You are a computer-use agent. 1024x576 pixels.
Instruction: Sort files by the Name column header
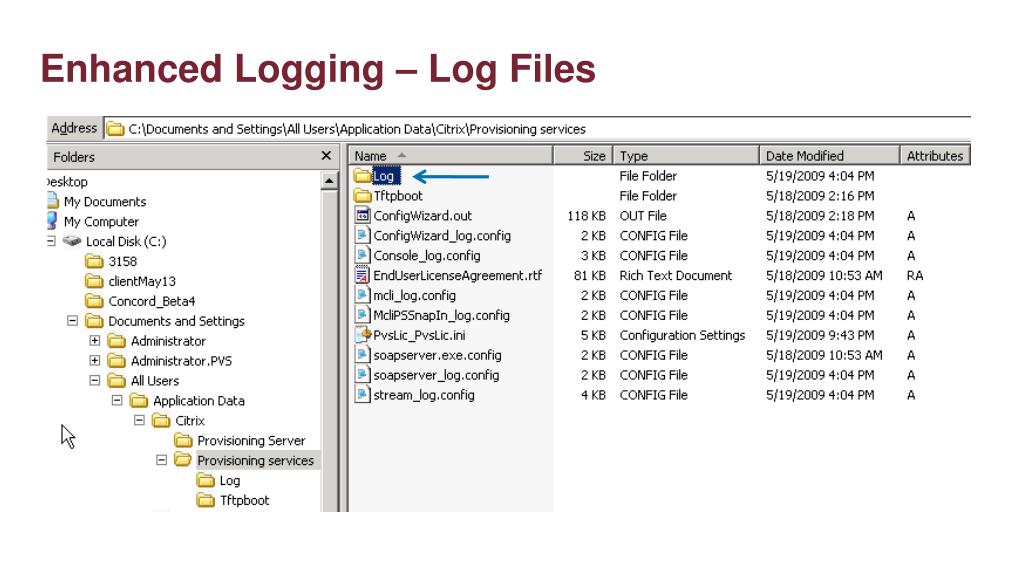370,156
